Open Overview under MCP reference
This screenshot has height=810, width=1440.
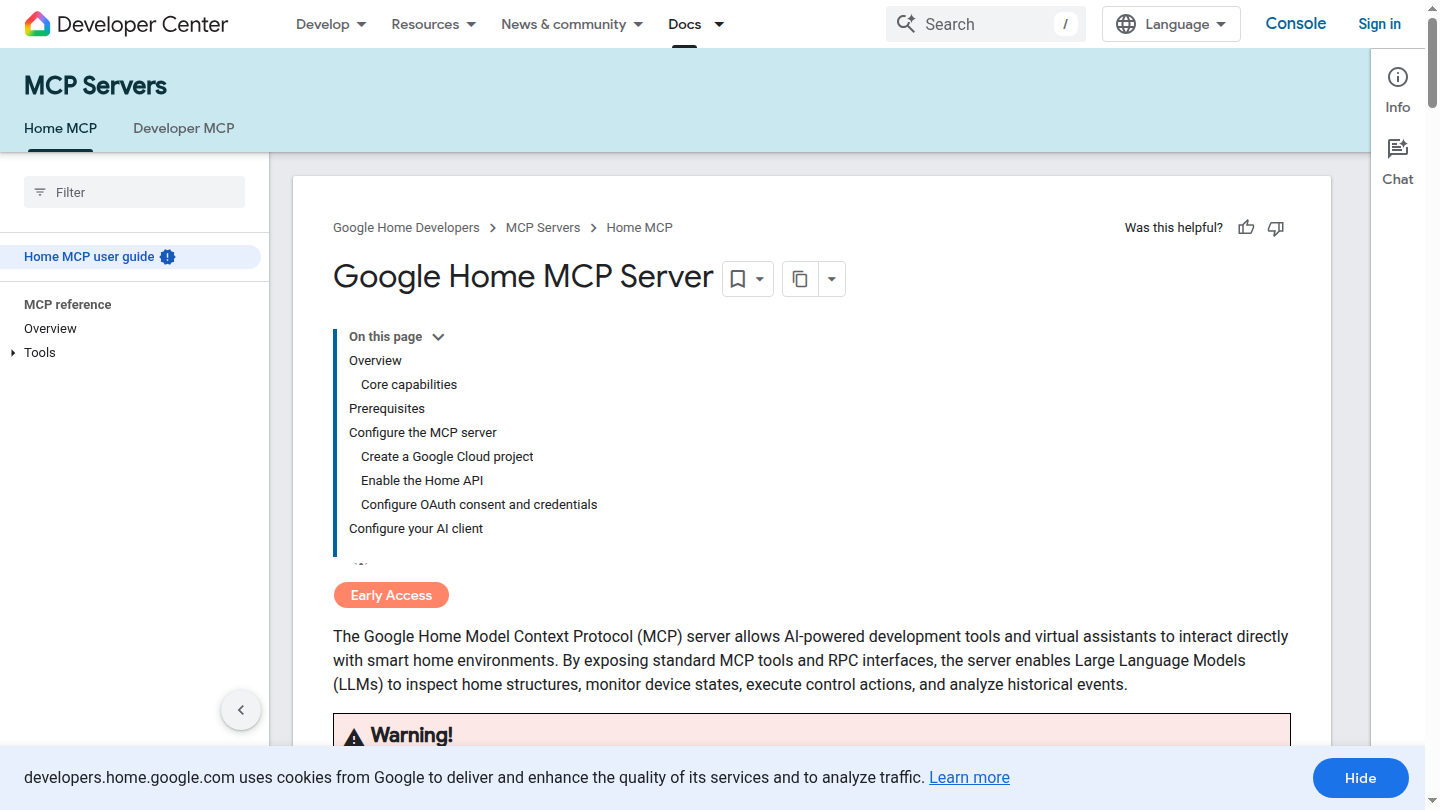[50, 329]
